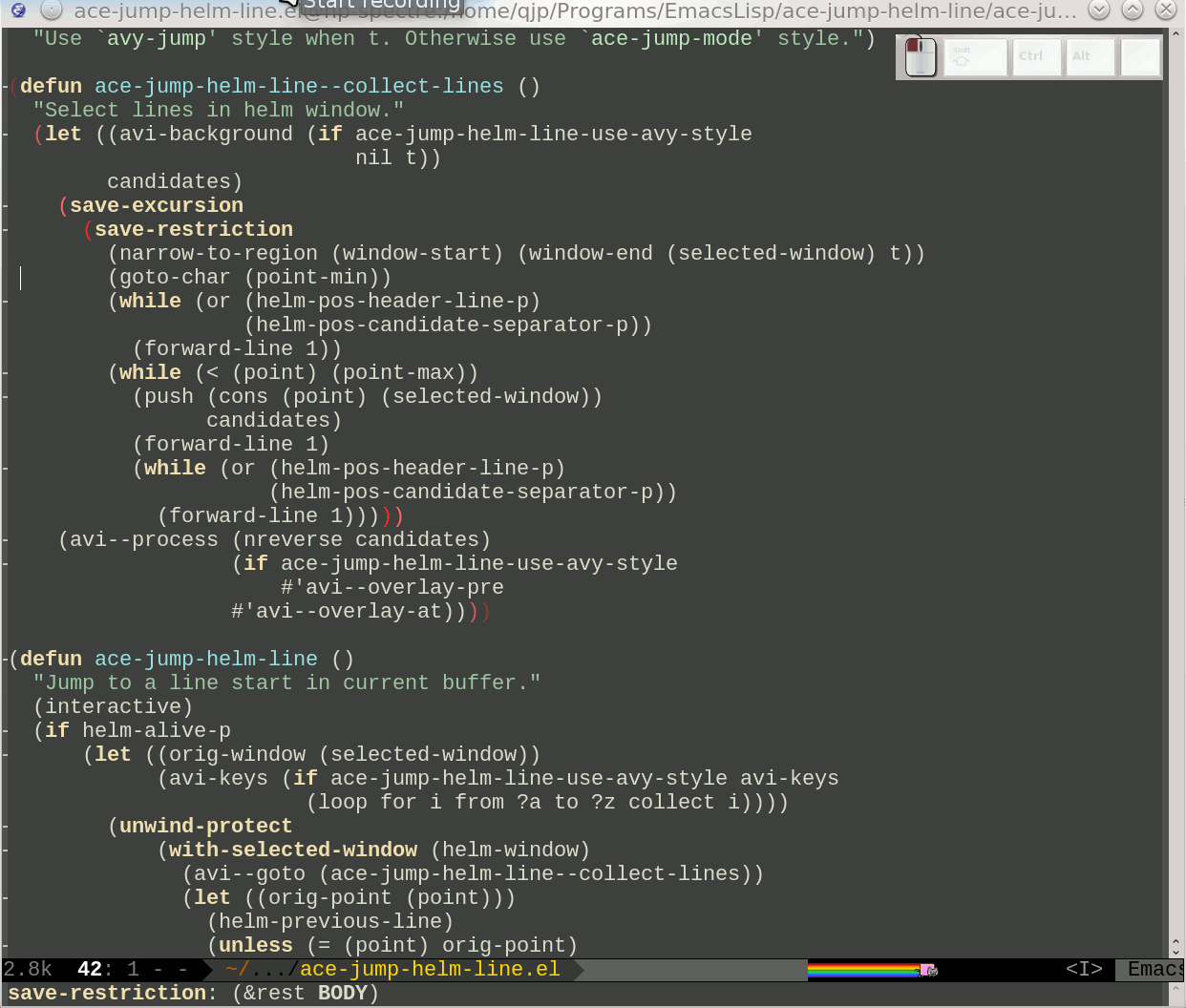Click the buffer size 2.8k in mode line

coord(28,970)
